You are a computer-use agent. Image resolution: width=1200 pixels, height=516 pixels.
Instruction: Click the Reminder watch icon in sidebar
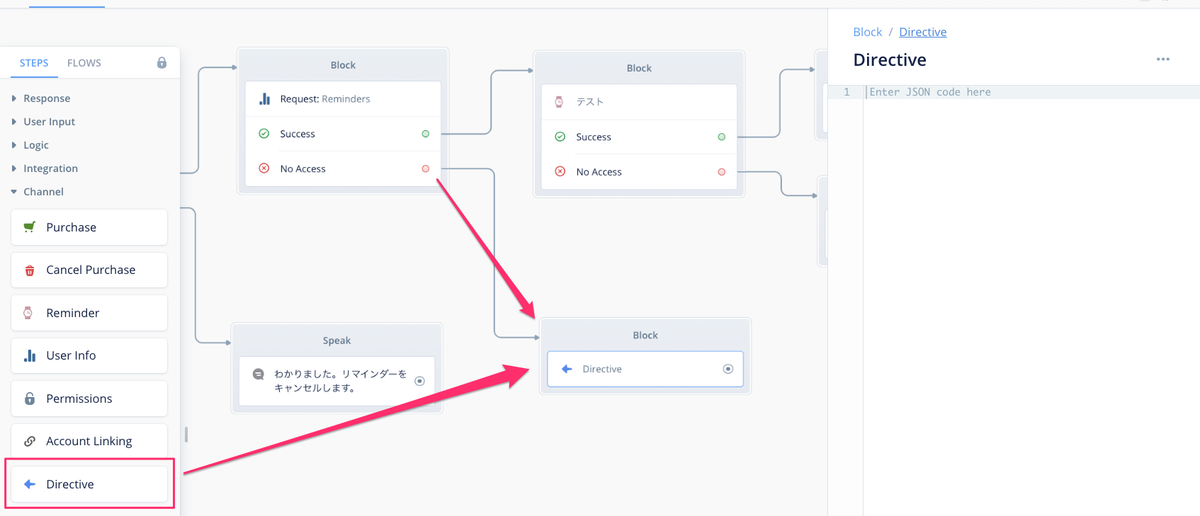click(x=29, y=313)
